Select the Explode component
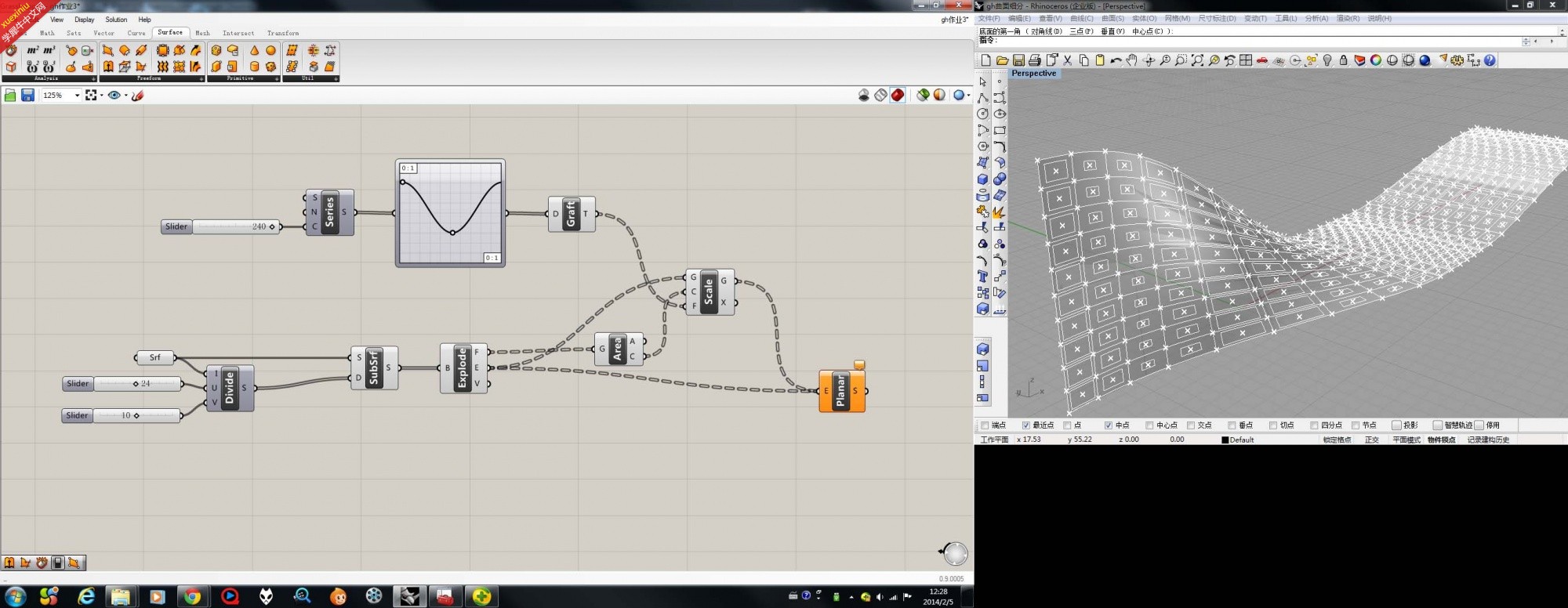Screen dimensions: 1568x608 click(x=463, y=367)
